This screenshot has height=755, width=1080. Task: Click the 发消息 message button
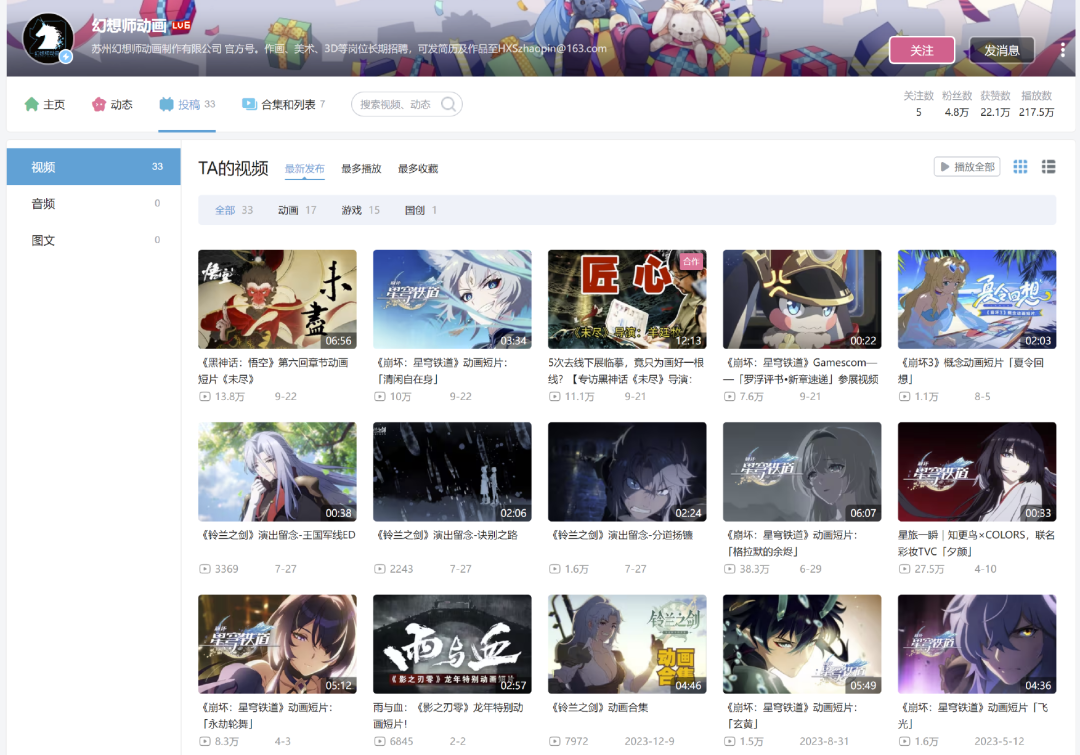pyautogui.click(x=1001, y=50)
